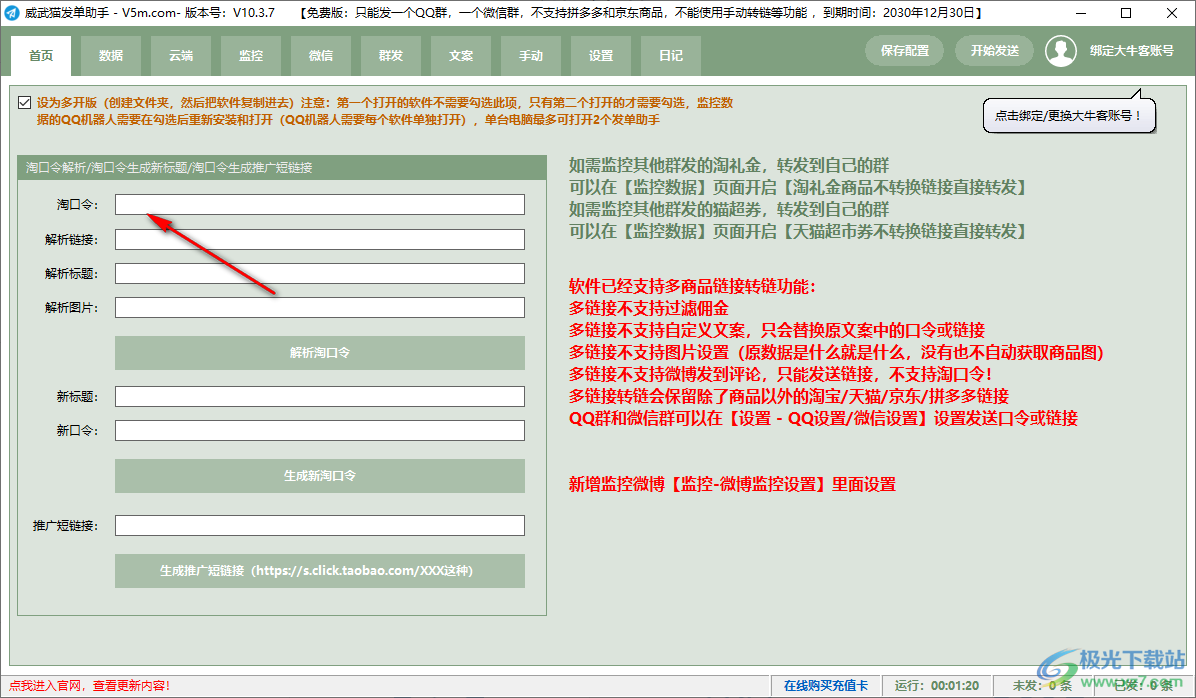Click the 软件已经支持多商品链接转链功能 text
Image resolution: width=1196 pixels, height=698 pixels.
click(692, 287)
